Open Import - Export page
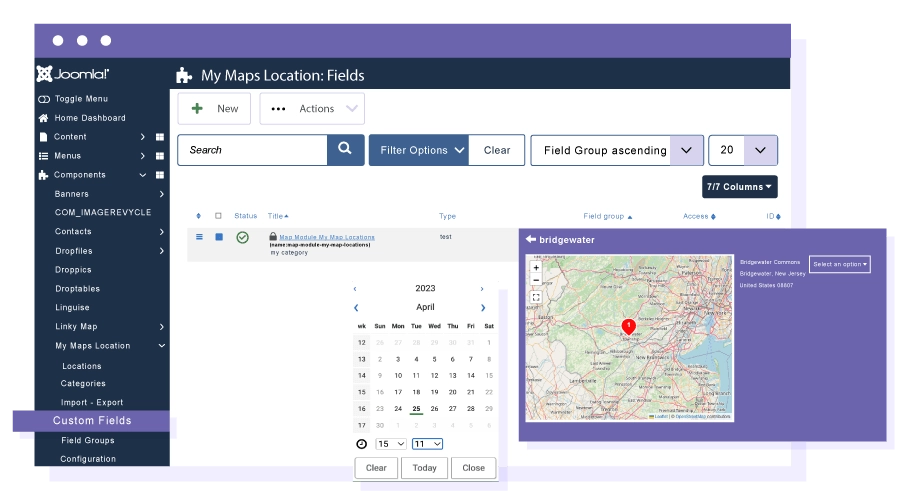The height and width of the screenshot is (500, 920). [92, 403]
